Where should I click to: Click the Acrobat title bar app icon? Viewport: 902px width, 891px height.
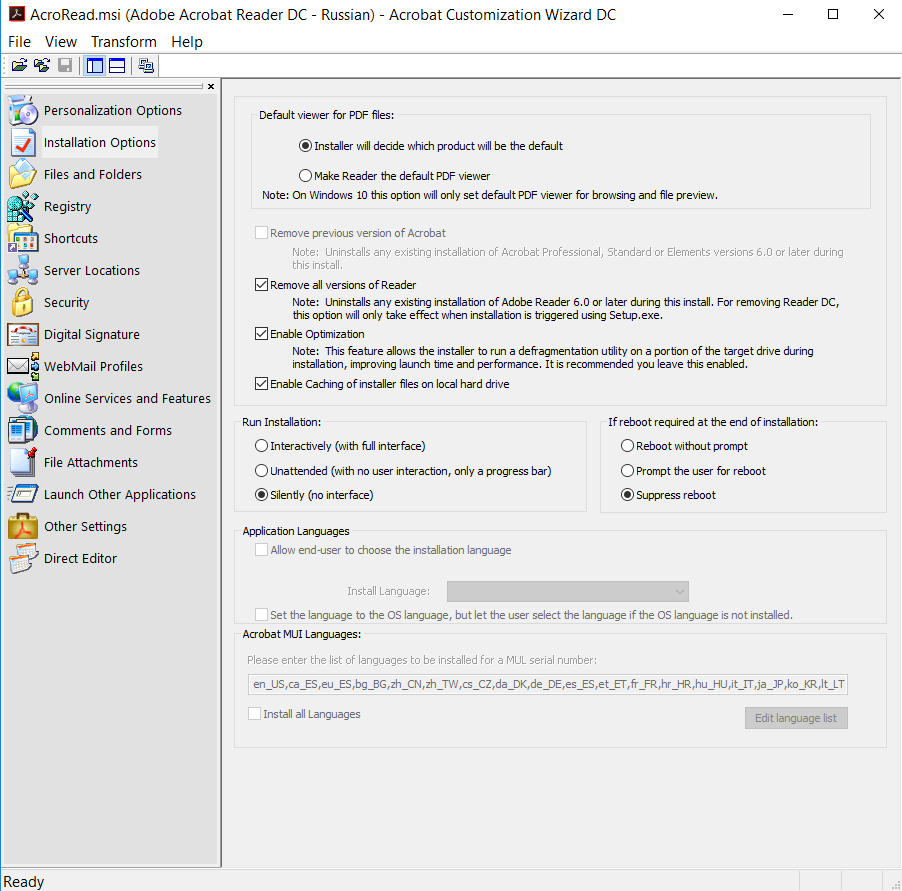pyautogui.click(x=16, y=14)
